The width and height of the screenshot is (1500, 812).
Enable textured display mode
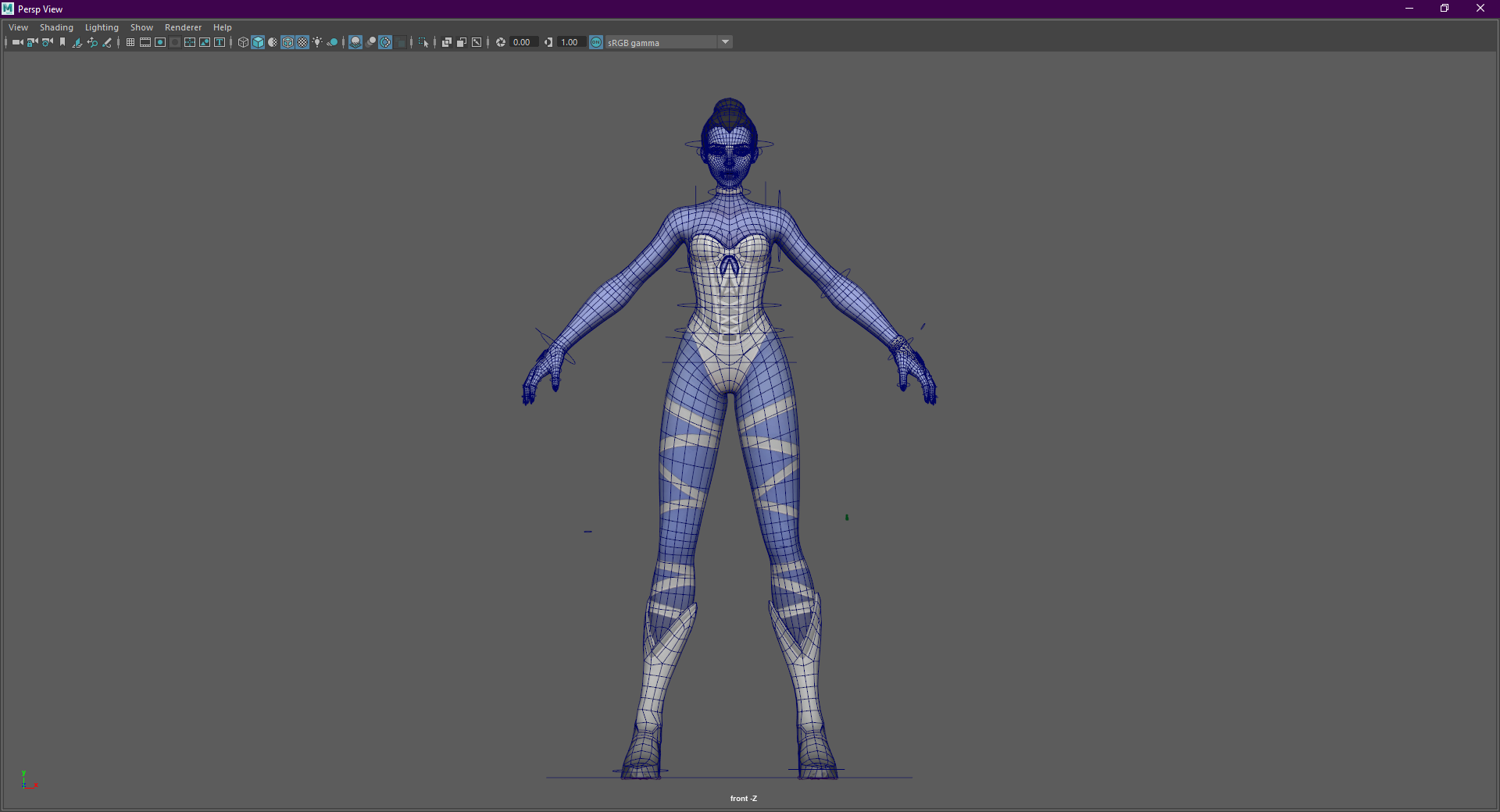click(x=302, y=42)
